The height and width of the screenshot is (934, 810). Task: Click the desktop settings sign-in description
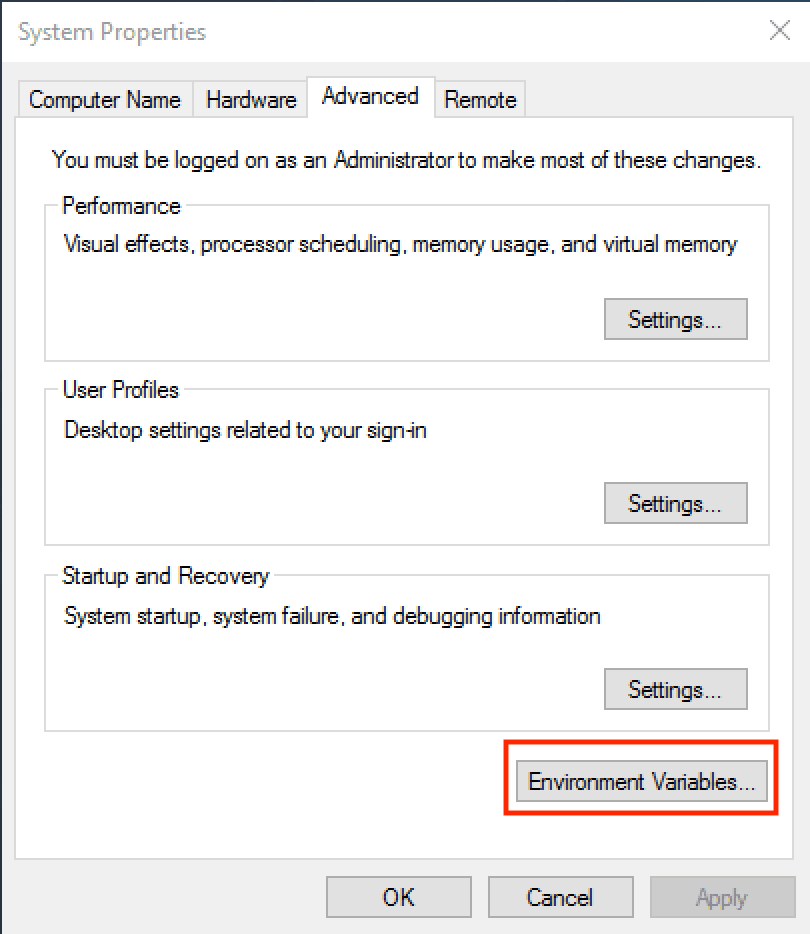(x=245, y=431)
